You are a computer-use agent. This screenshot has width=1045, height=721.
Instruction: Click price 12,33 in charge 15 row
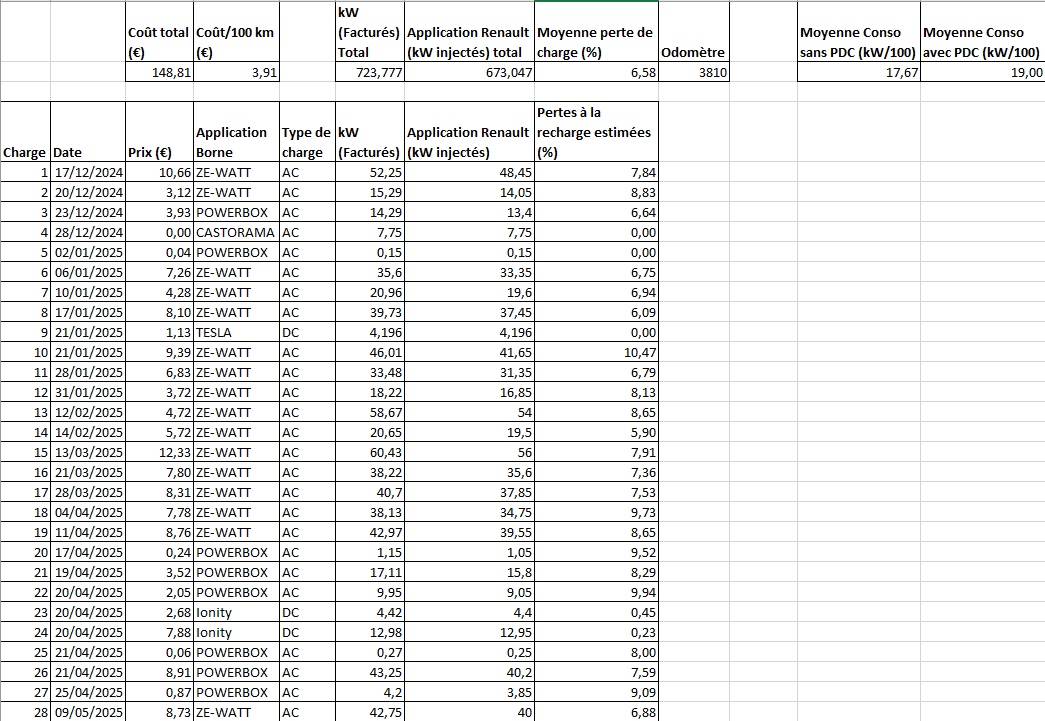(159, 452)
